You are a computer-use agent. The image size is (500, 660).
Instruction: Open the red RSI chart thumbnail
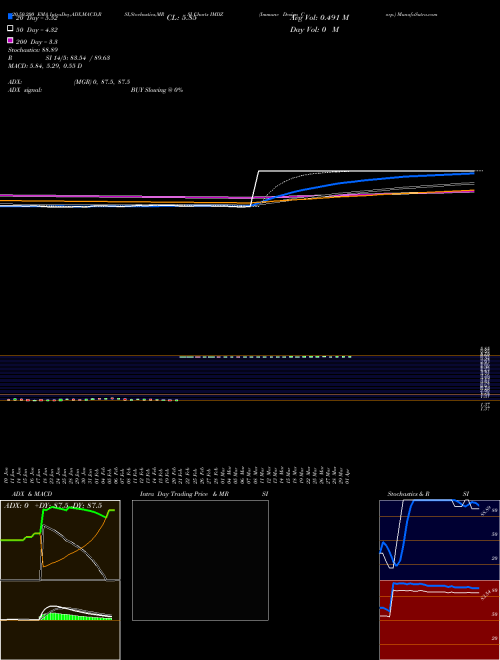point(439,620)
